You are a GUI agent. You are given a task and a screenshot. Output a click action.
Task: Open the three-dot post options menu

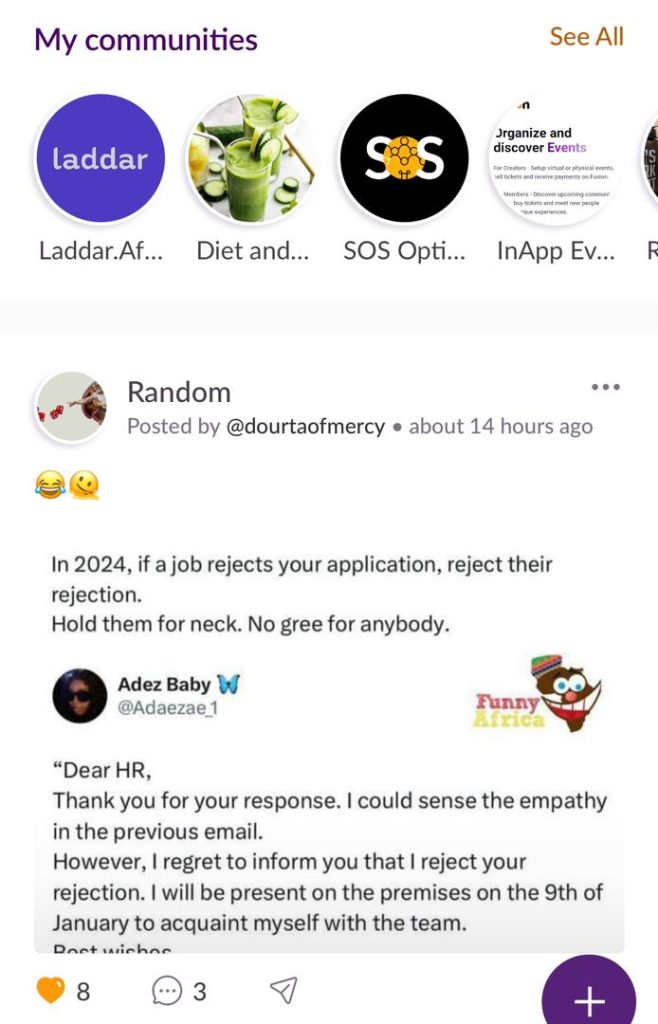tap(605, 387)
